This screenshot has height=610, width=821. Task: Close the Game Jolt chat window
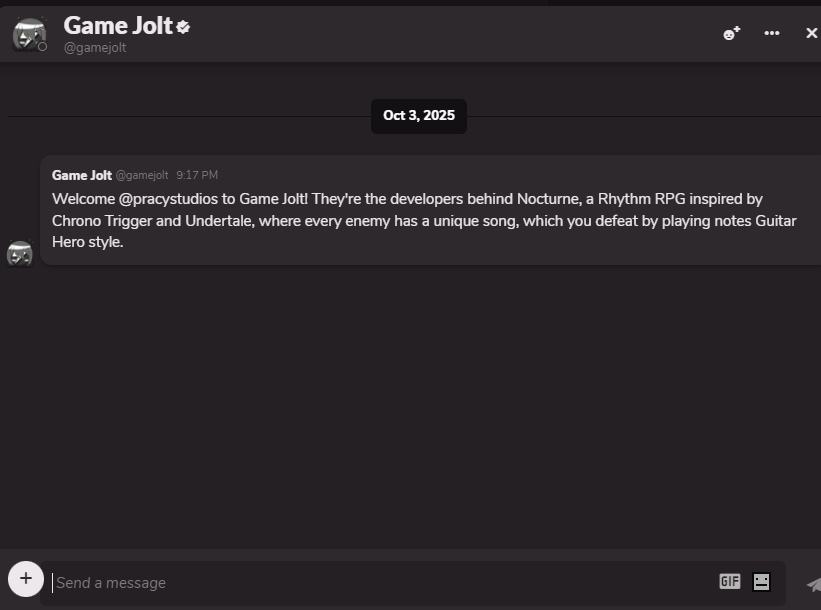(x=811, y=33)
